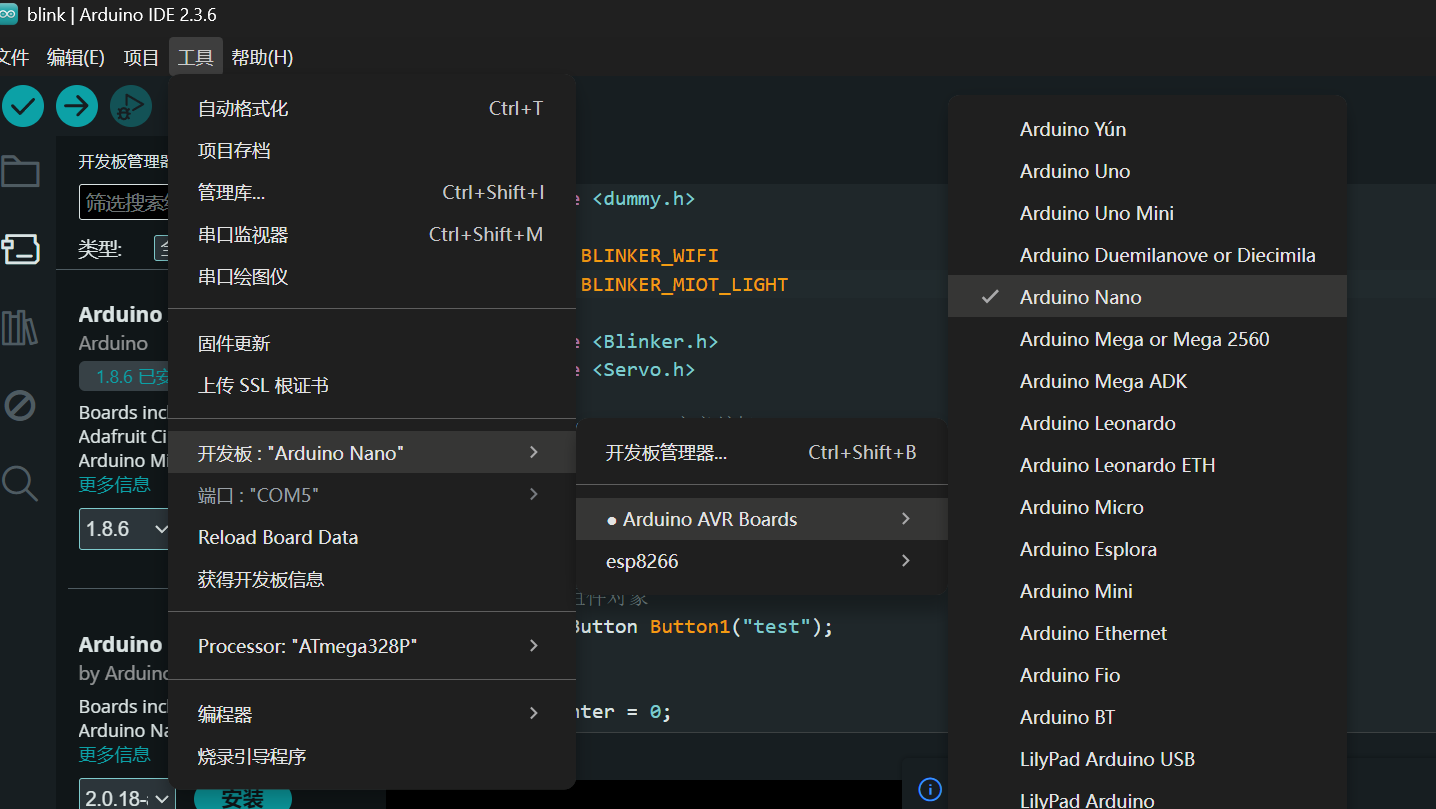Select Arduino Mega ADK board
Screen dimensions: 1436x809
click(1147, 381)
